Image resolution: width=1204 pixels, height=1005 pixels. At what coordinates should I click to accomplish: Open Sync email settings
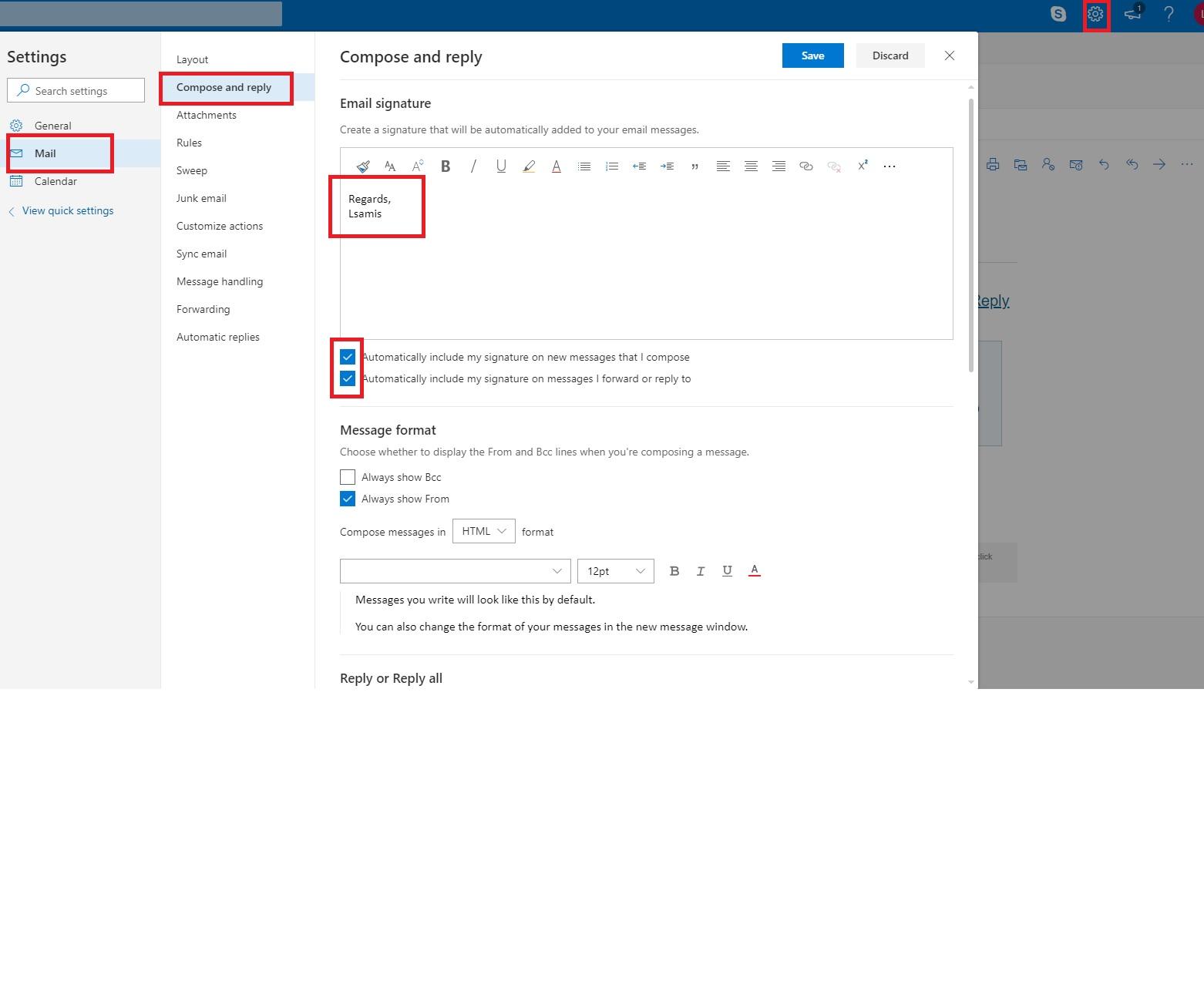(x=201, y=254)
